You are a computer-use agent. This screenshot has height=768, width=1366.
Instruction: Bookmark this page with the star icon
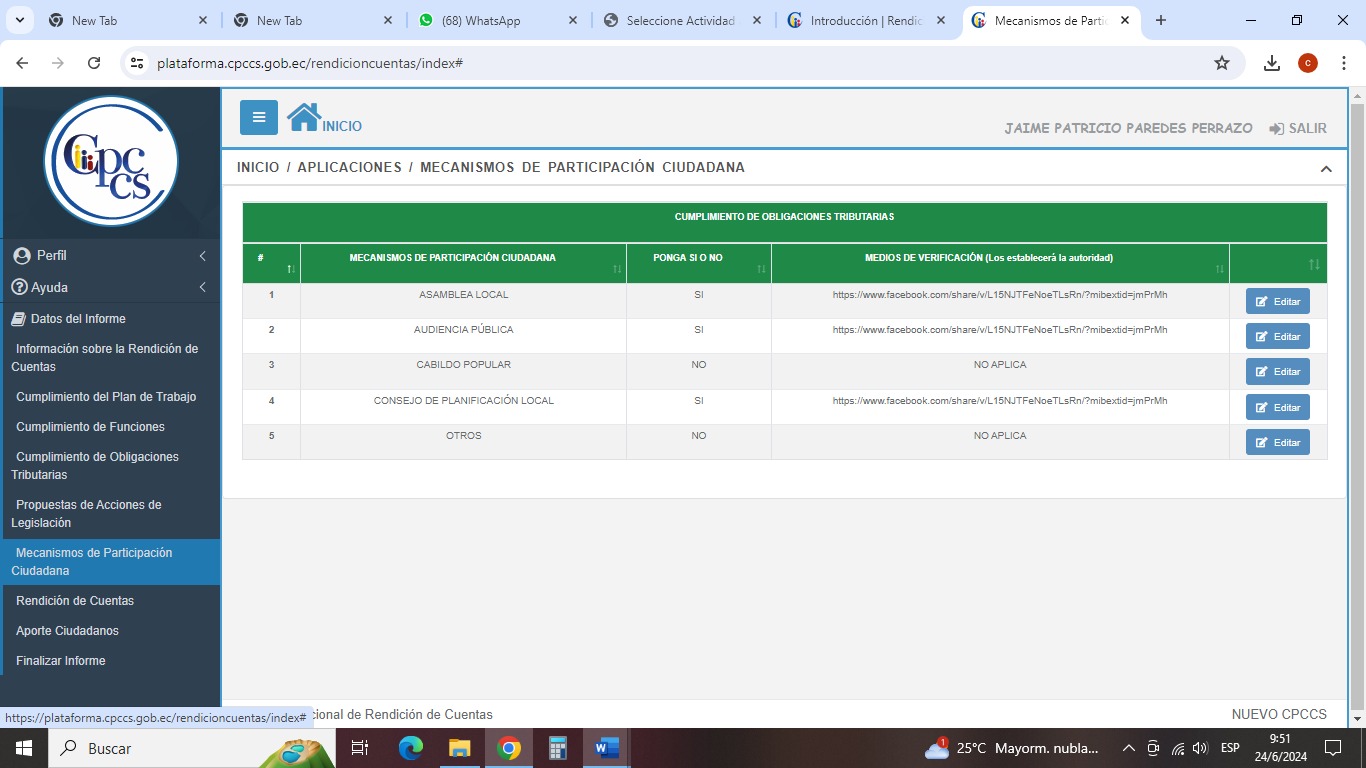coord(1221,63)
